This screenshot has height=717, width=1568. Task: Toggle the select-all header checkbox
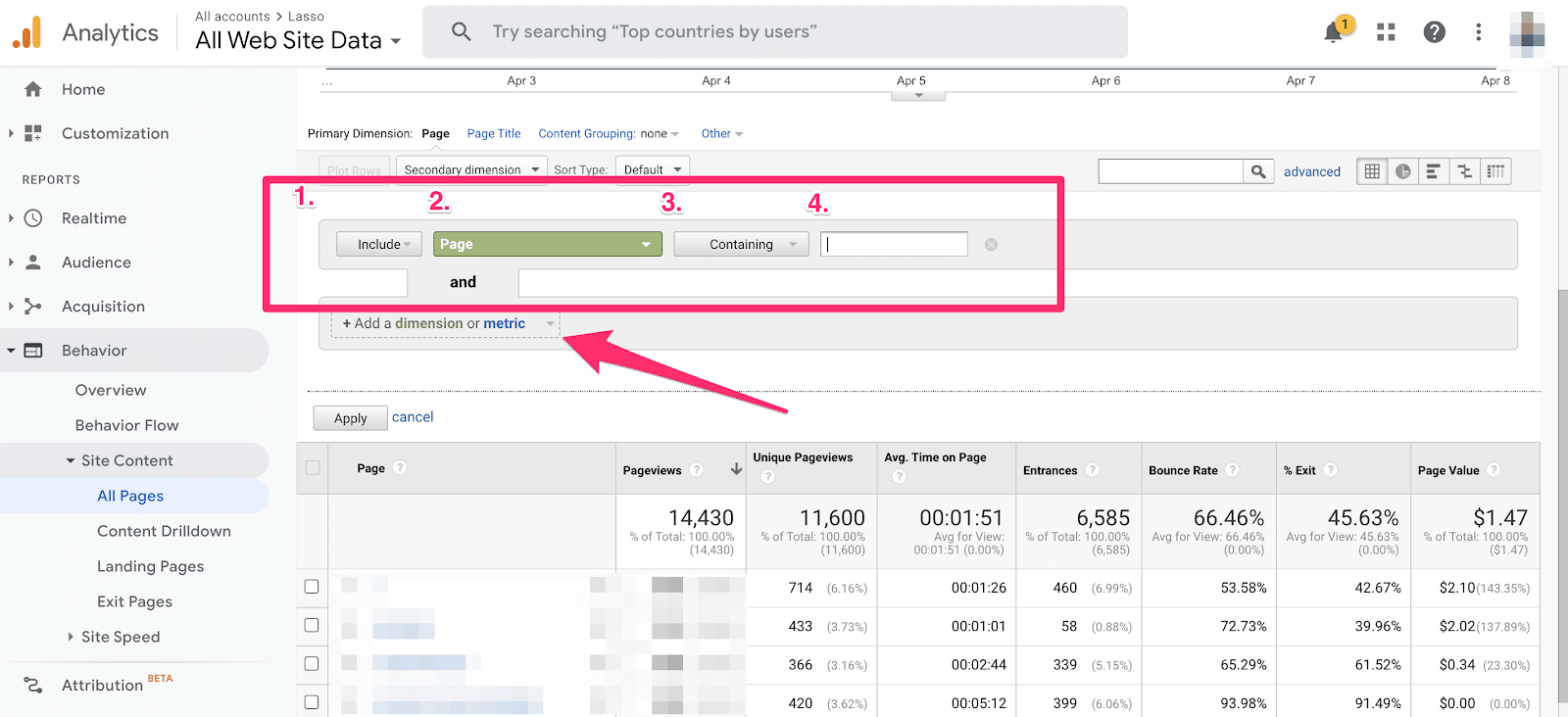click(x=313, y=468)
